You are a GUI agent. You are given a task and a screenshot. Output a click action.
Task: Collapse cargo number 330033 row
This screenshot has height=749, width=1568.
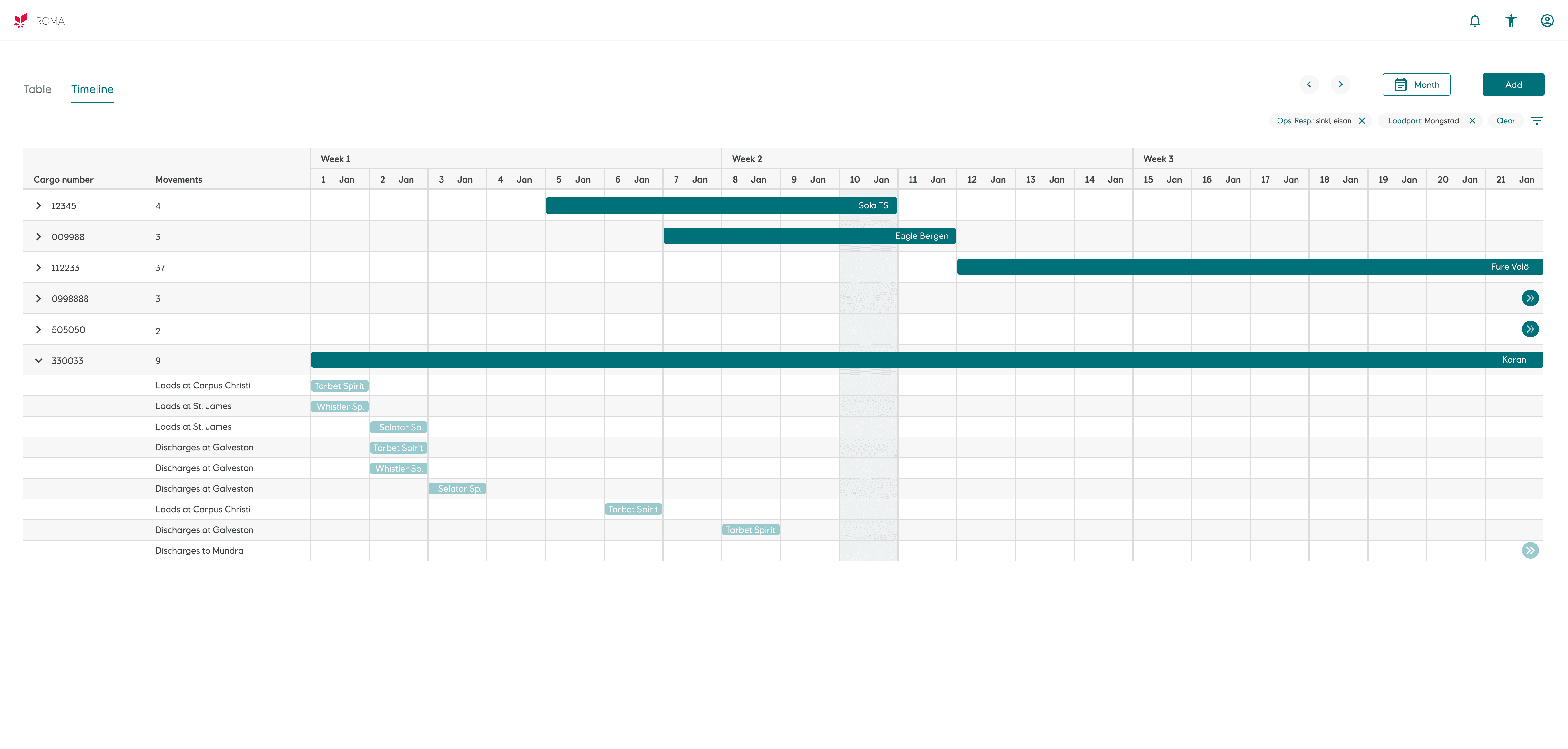pyautogui.click(x=39, y=360)
